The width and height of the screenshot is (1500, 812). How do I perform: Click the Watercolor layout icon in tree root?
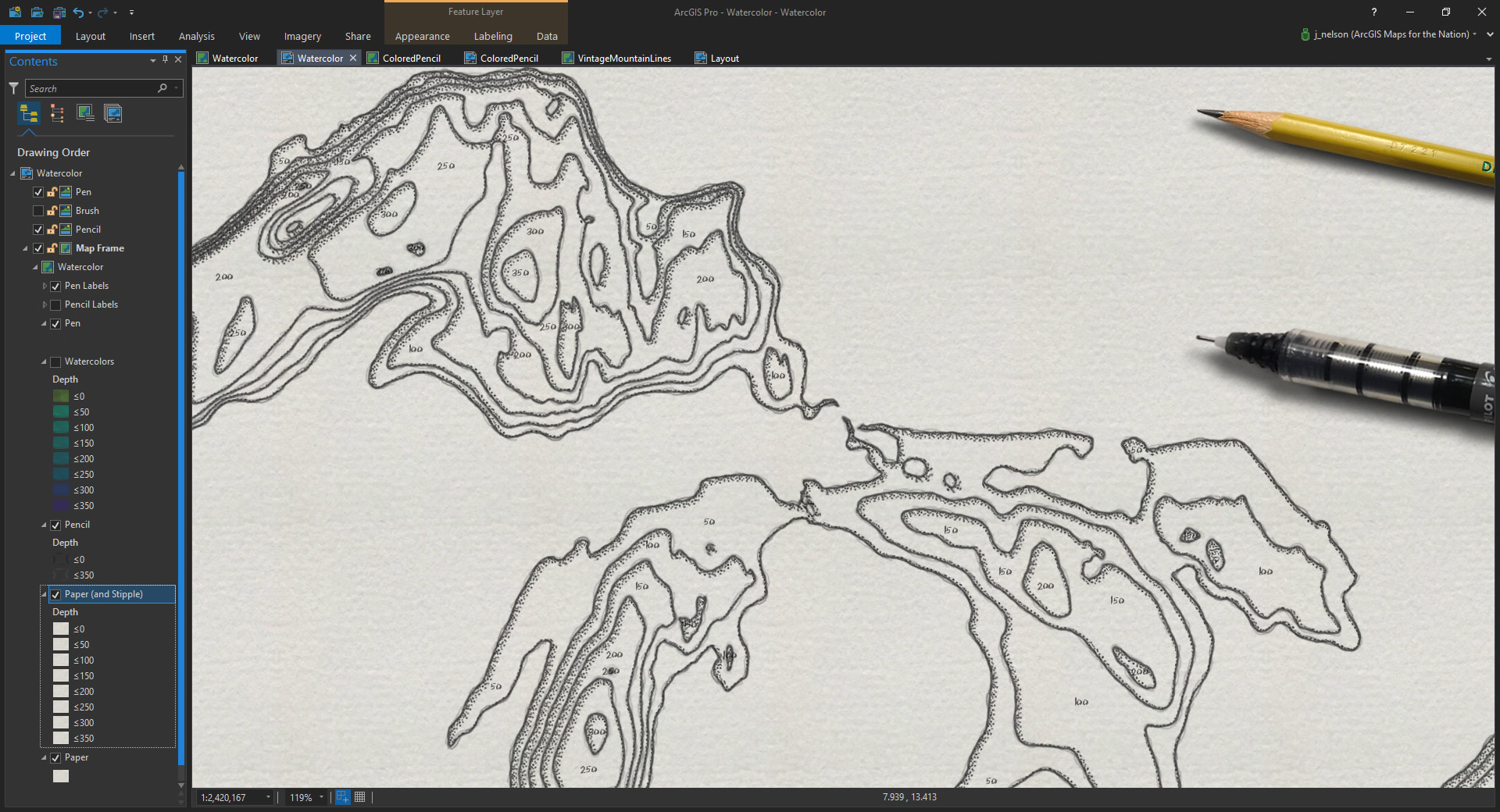[27, 173]
